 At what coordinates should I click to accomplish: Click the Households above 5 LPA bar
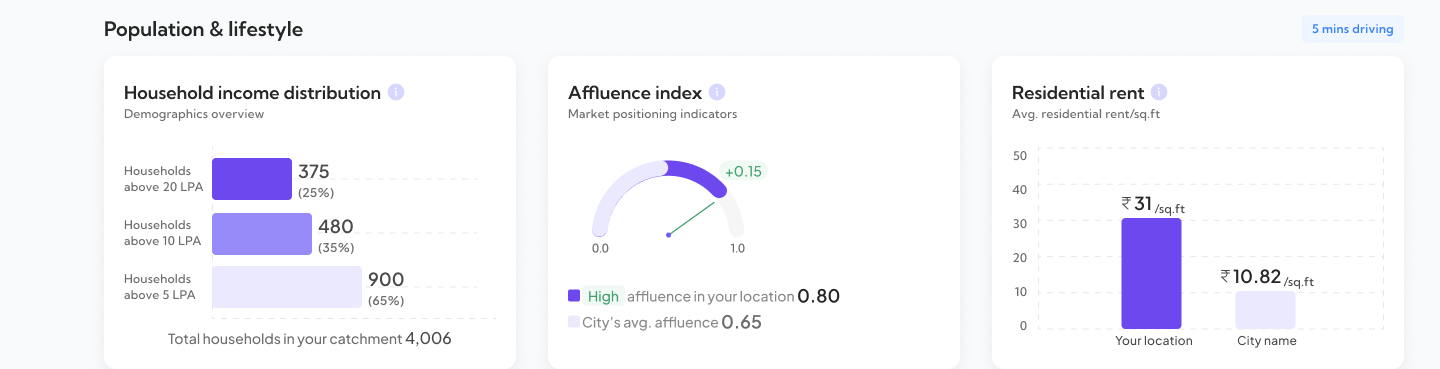287,287
